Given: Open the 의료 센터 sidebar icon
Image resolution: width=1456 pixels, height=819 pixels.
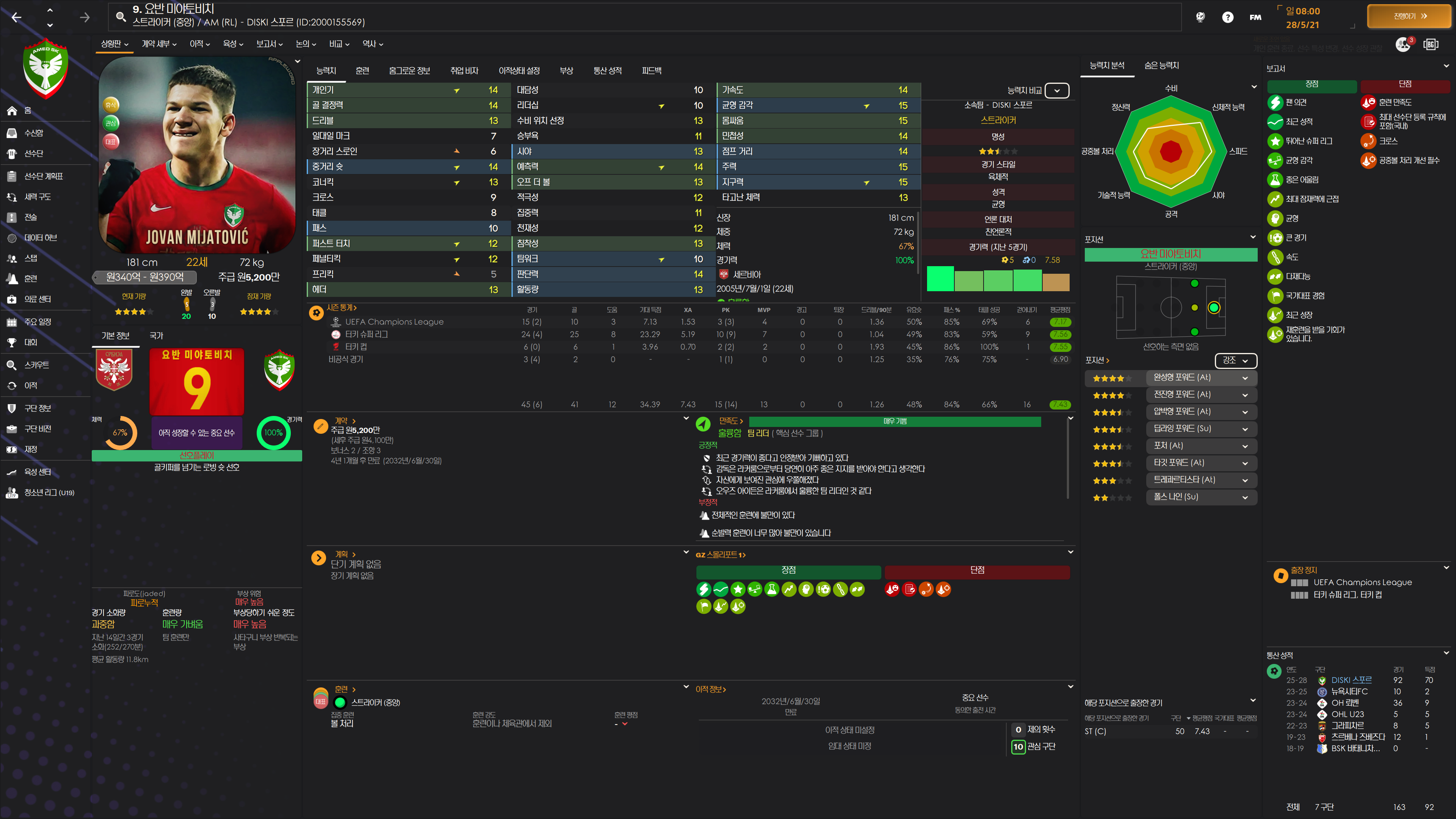Looking at the screenshot, I should (x=12, y=299).
